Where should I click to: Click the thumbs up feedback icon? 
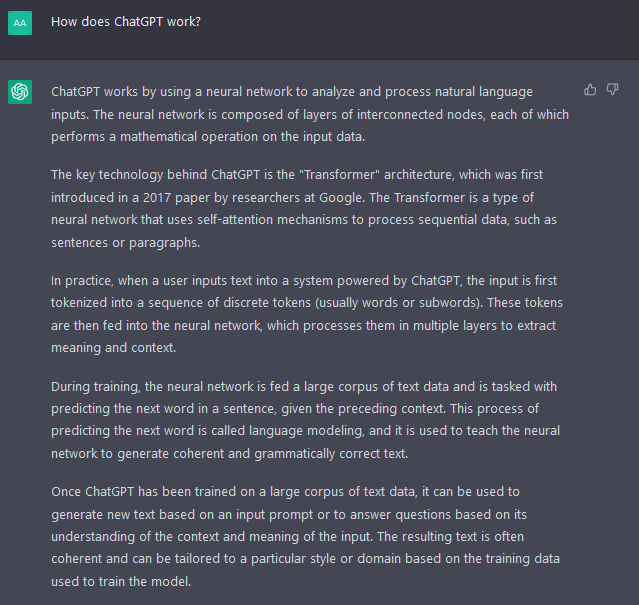(590, 89)
